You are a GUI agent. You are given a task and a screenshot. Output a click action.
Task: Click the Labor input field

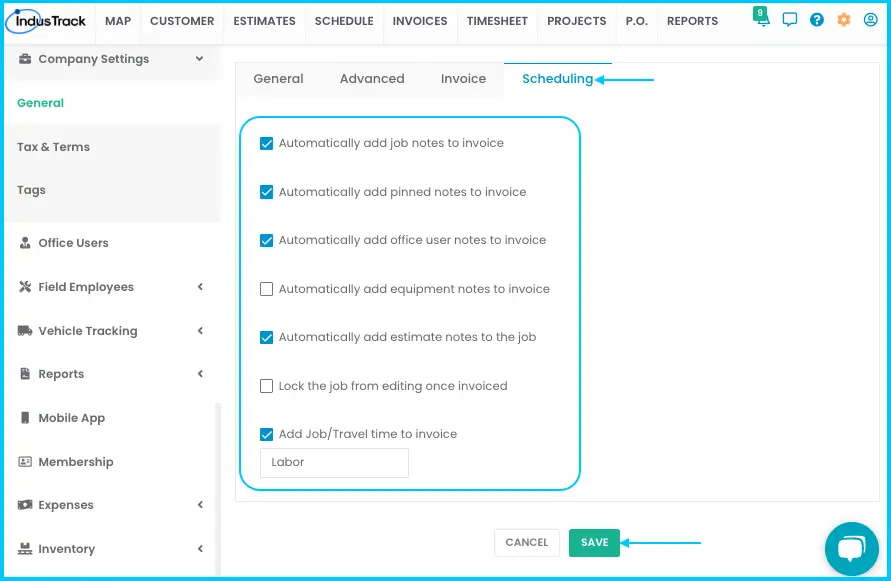coord(334,463)
